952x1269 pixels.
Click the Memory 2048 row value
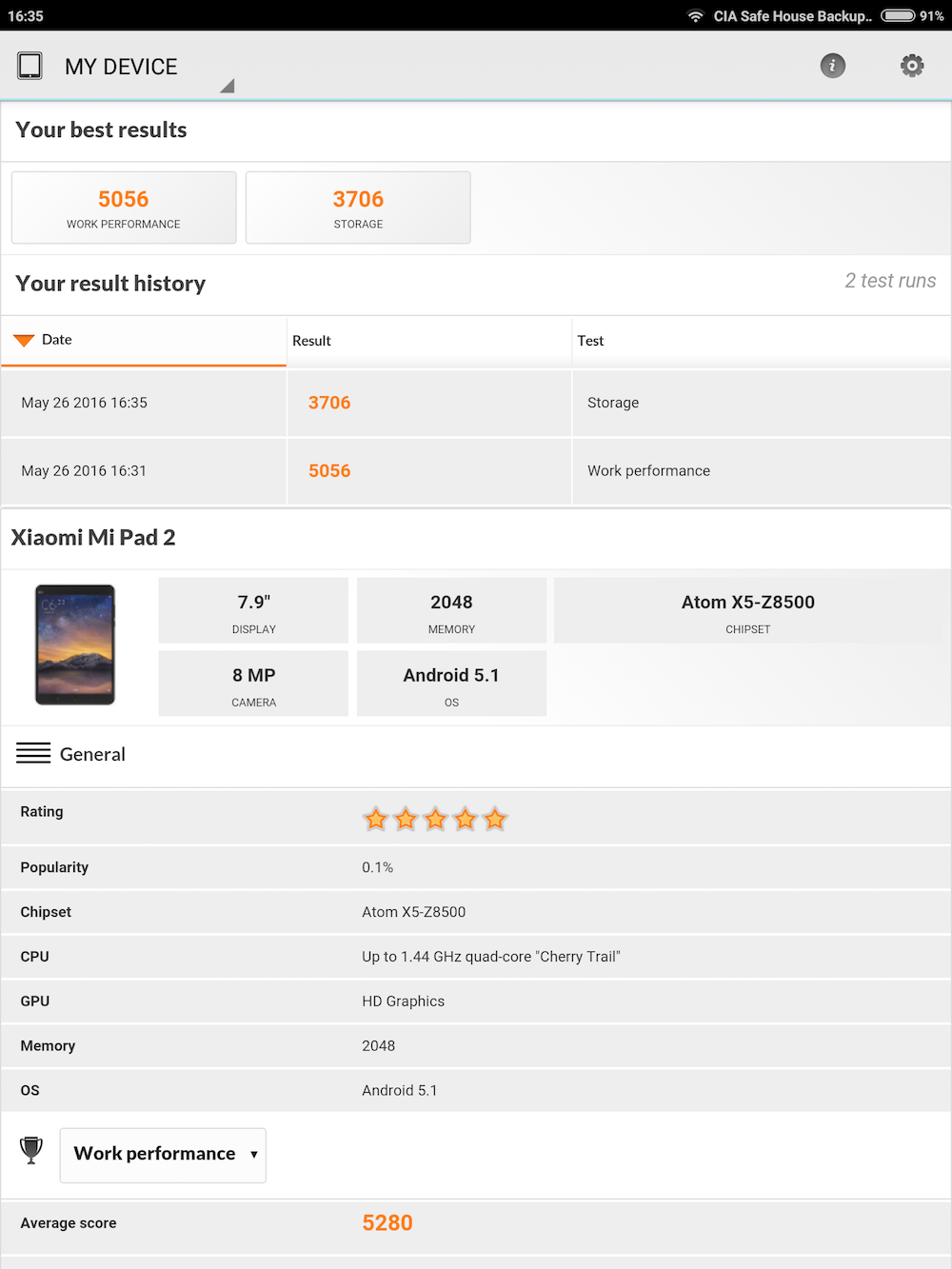click(379, 1045)
